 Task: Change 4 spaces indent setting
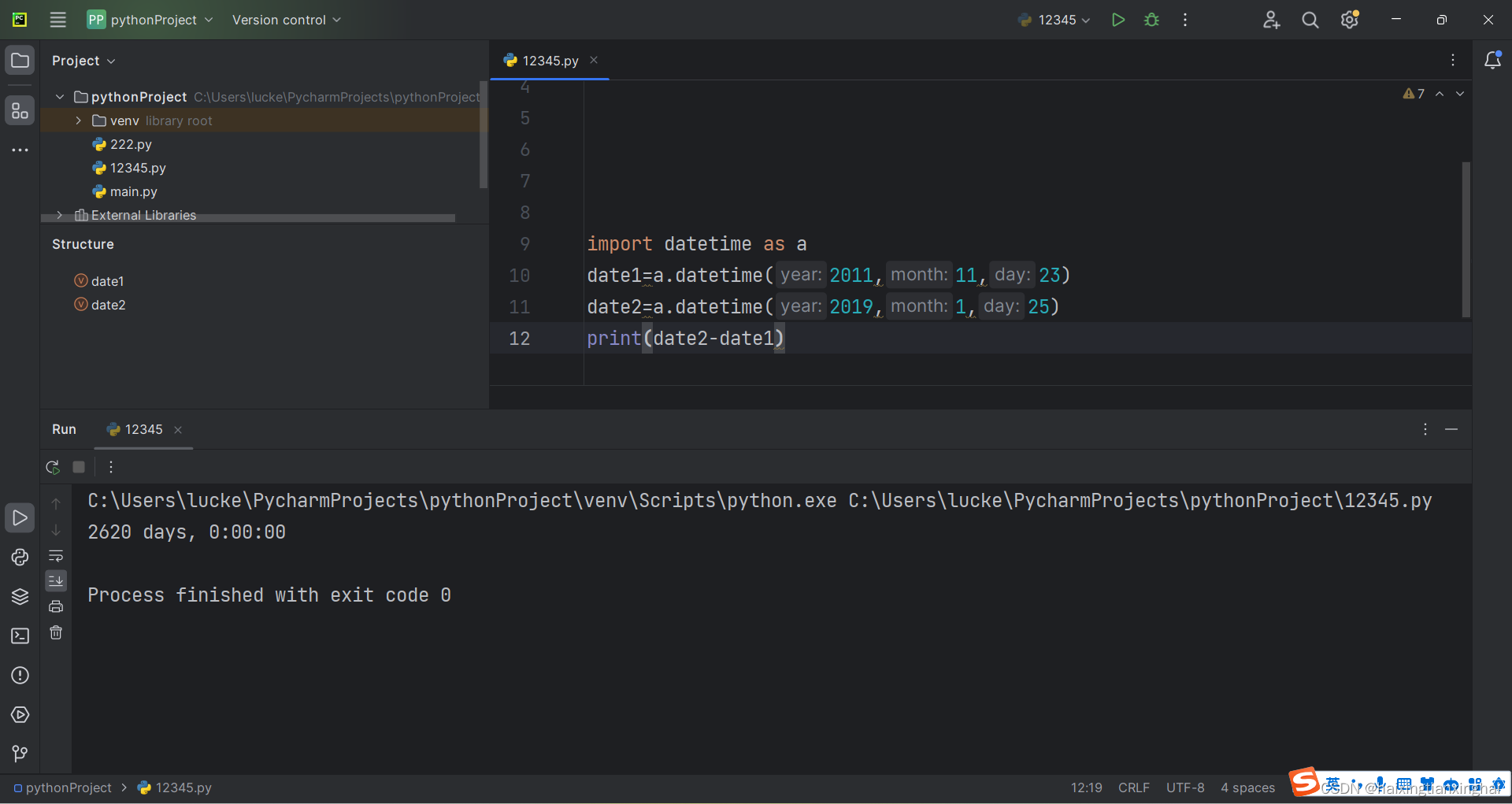[x=1247, y=787]
